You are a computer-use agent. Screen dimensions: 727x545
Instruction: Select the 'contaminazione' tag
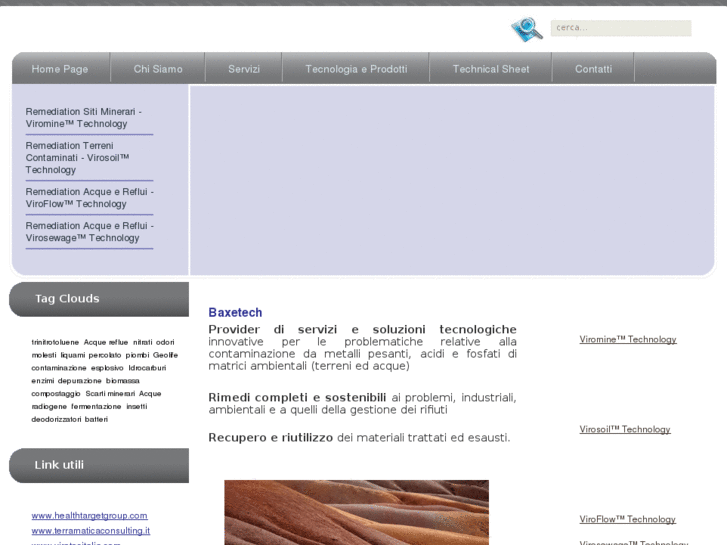click(x=59, y=368)
